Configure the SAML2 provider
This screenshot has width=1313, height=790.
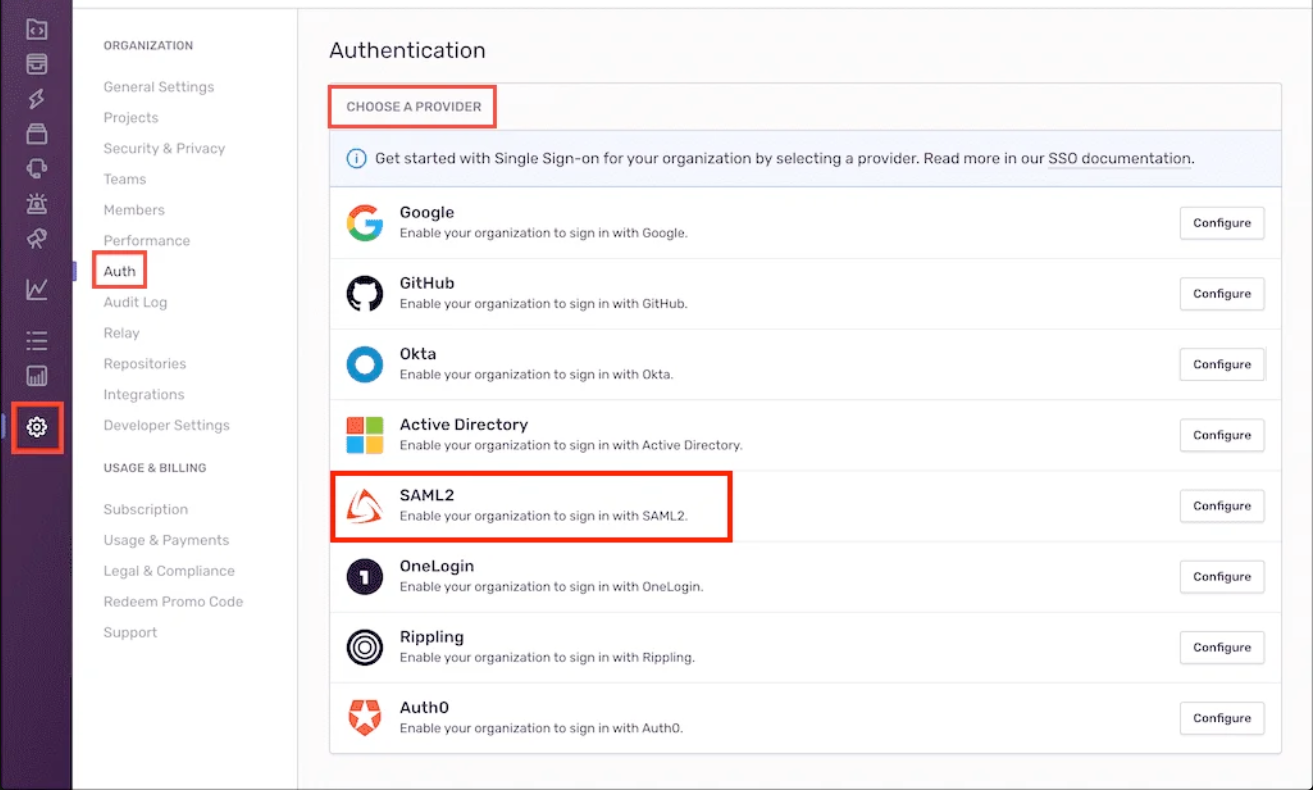[1222, 506]
